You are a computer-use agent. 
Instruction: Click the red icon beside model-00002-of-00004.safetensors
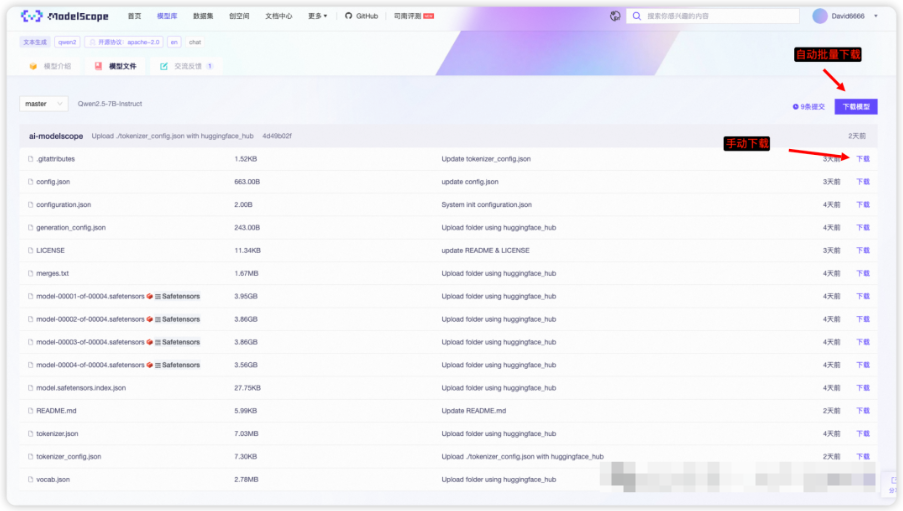click(x=150, y=319)
